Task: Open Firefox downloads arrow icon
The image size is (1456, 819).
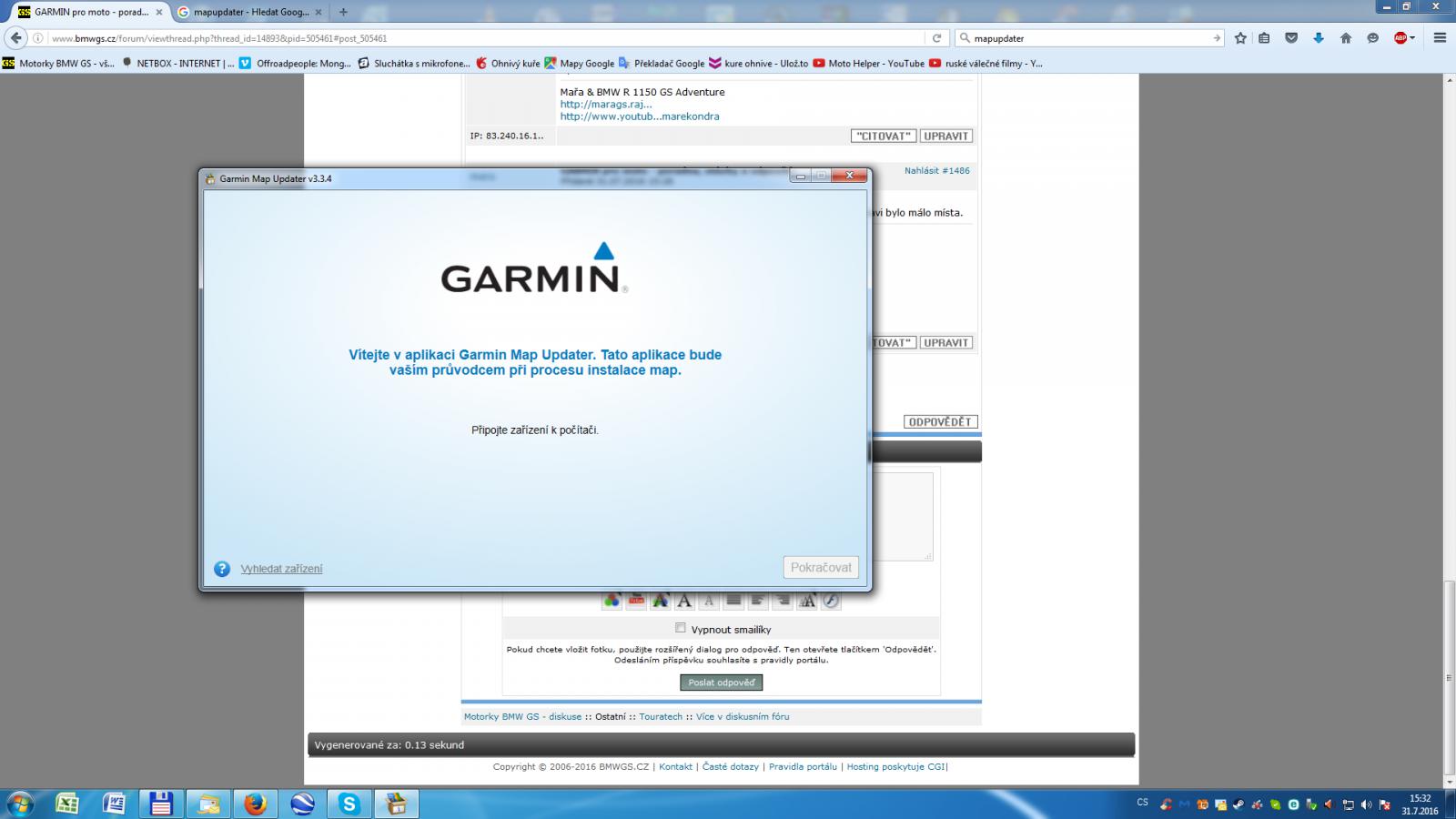Action: coord(1318,38)
